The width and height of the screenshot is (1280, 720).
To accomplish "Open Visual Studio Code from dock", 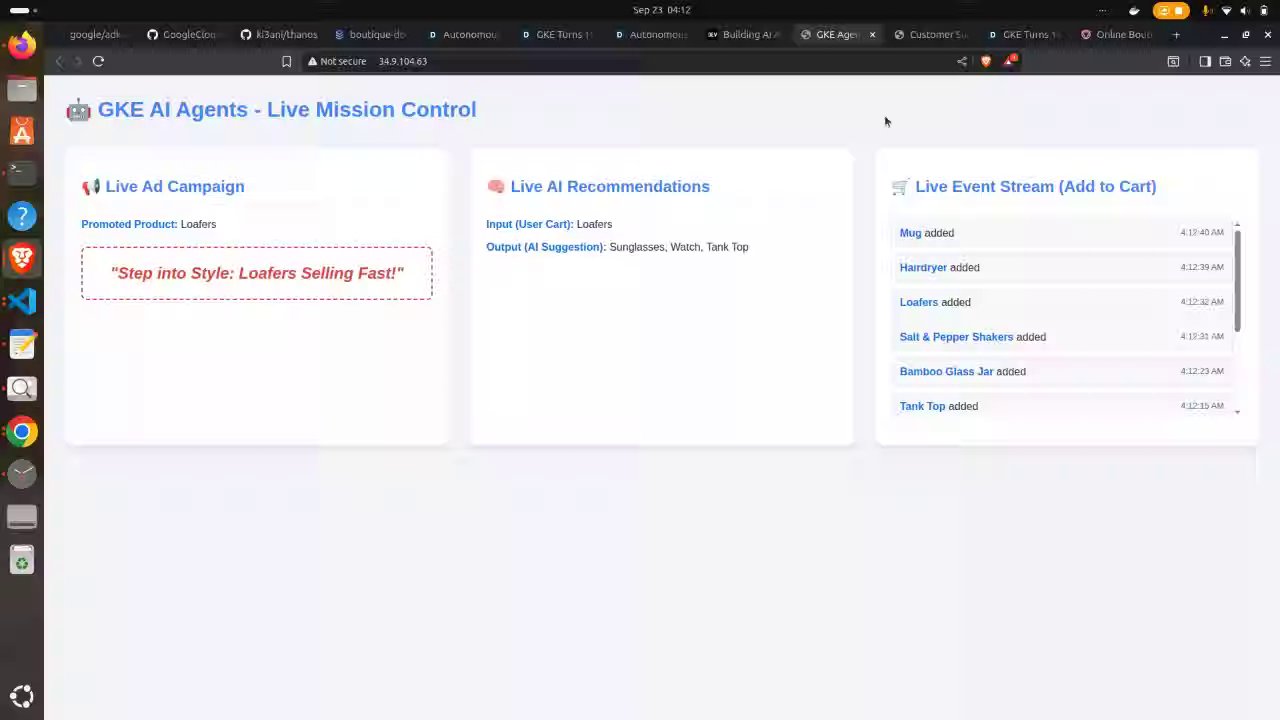I will 22,301.
